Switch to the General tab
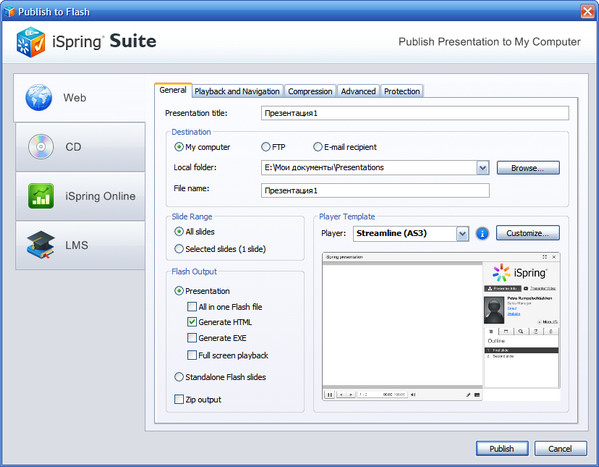599x467 pixels. click(173, 90)
